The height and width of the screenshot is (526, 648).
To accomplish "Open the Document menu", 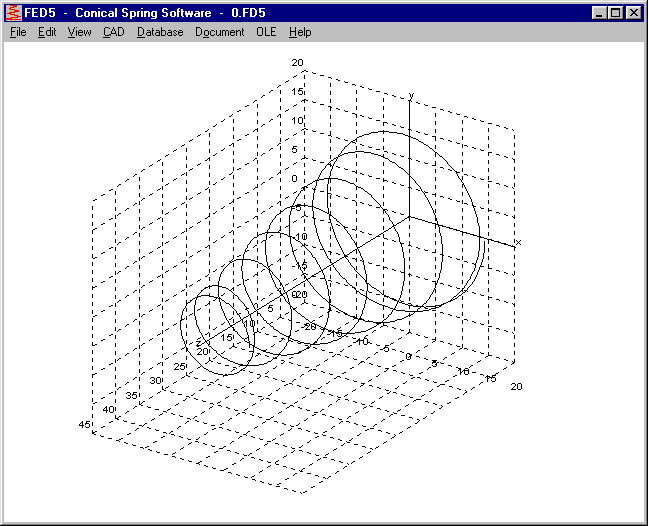I will [x=219, y=32].
